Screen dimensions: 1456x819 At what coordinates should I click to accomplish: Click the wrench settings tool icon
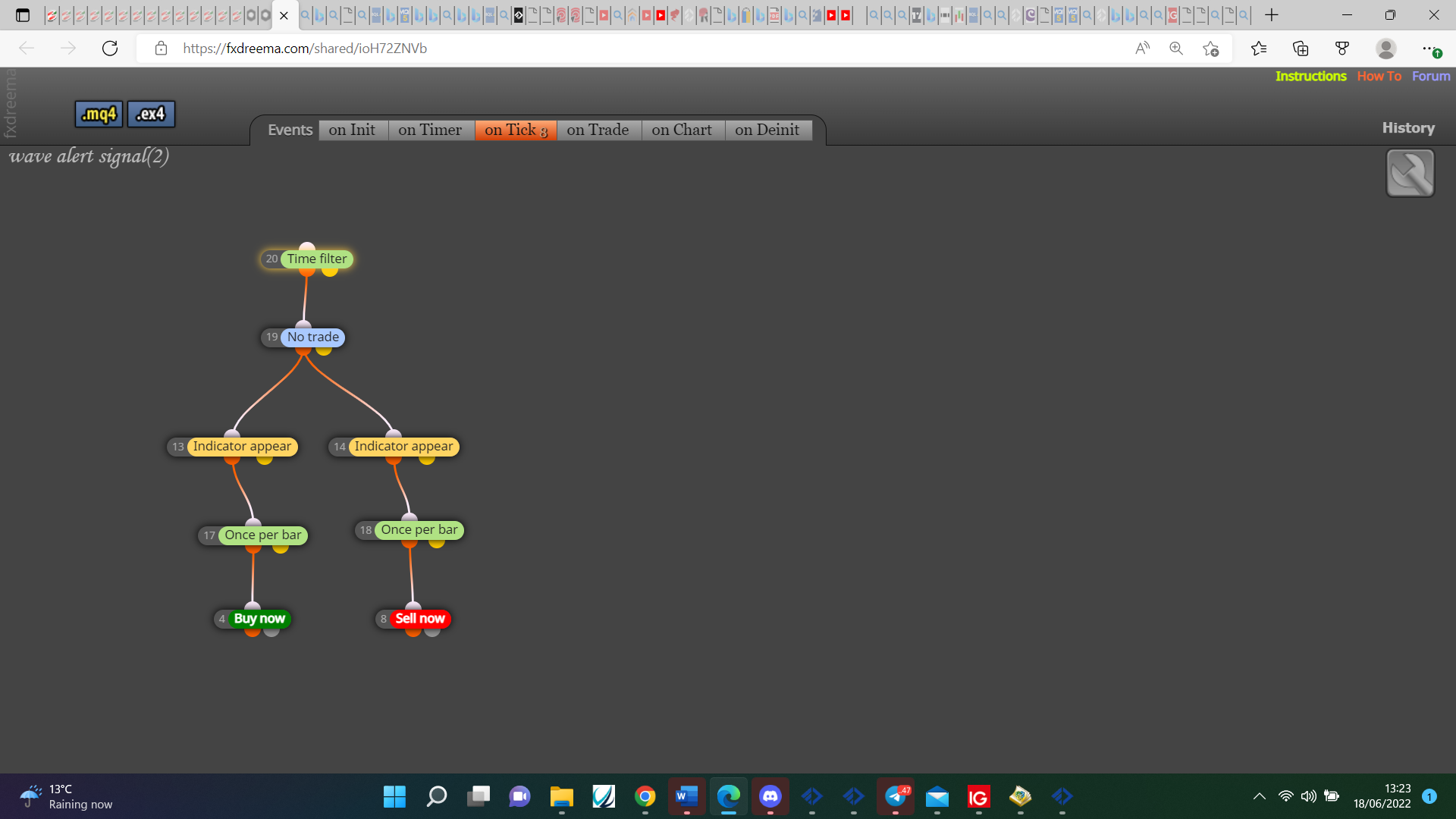1410,173
